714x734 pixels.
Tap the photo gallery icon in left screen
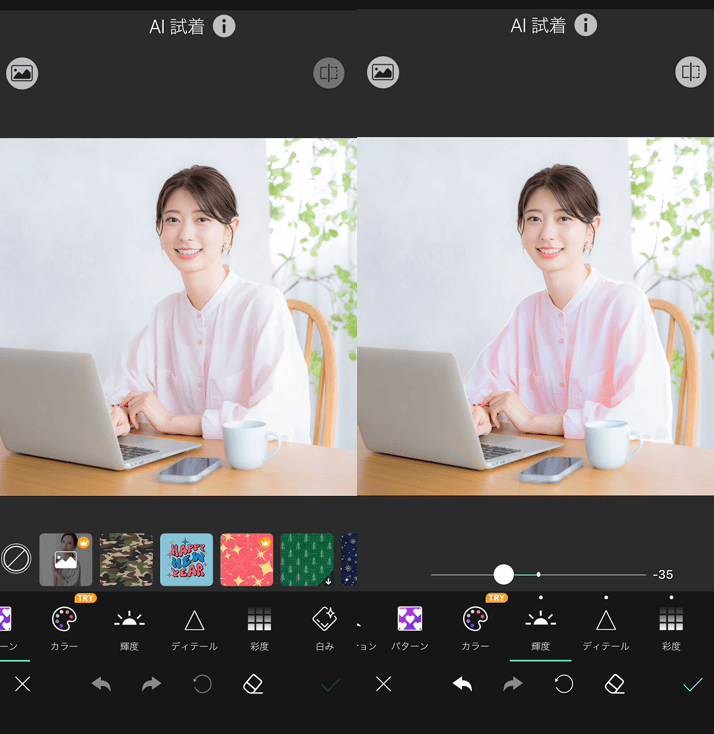[22, 73]
